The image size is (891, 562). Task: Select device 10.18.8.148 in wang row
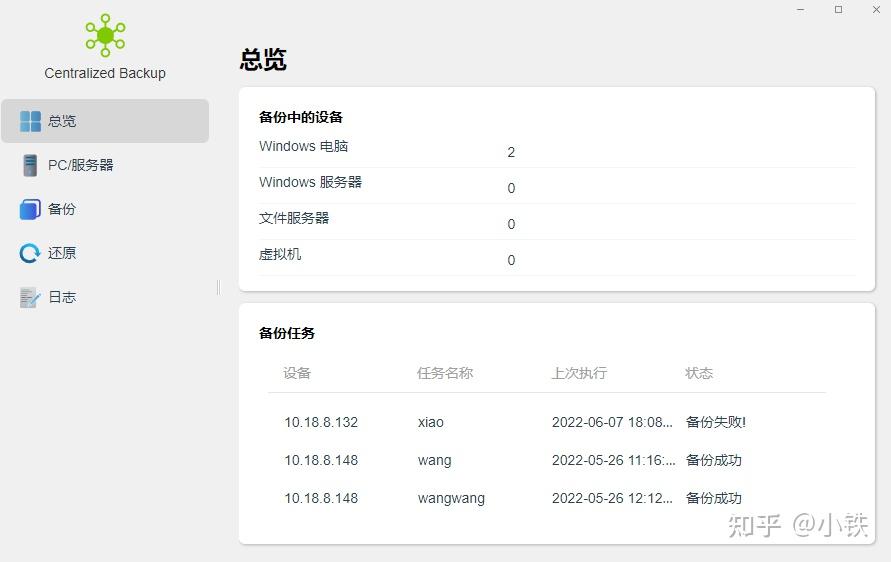pos(321,460)
